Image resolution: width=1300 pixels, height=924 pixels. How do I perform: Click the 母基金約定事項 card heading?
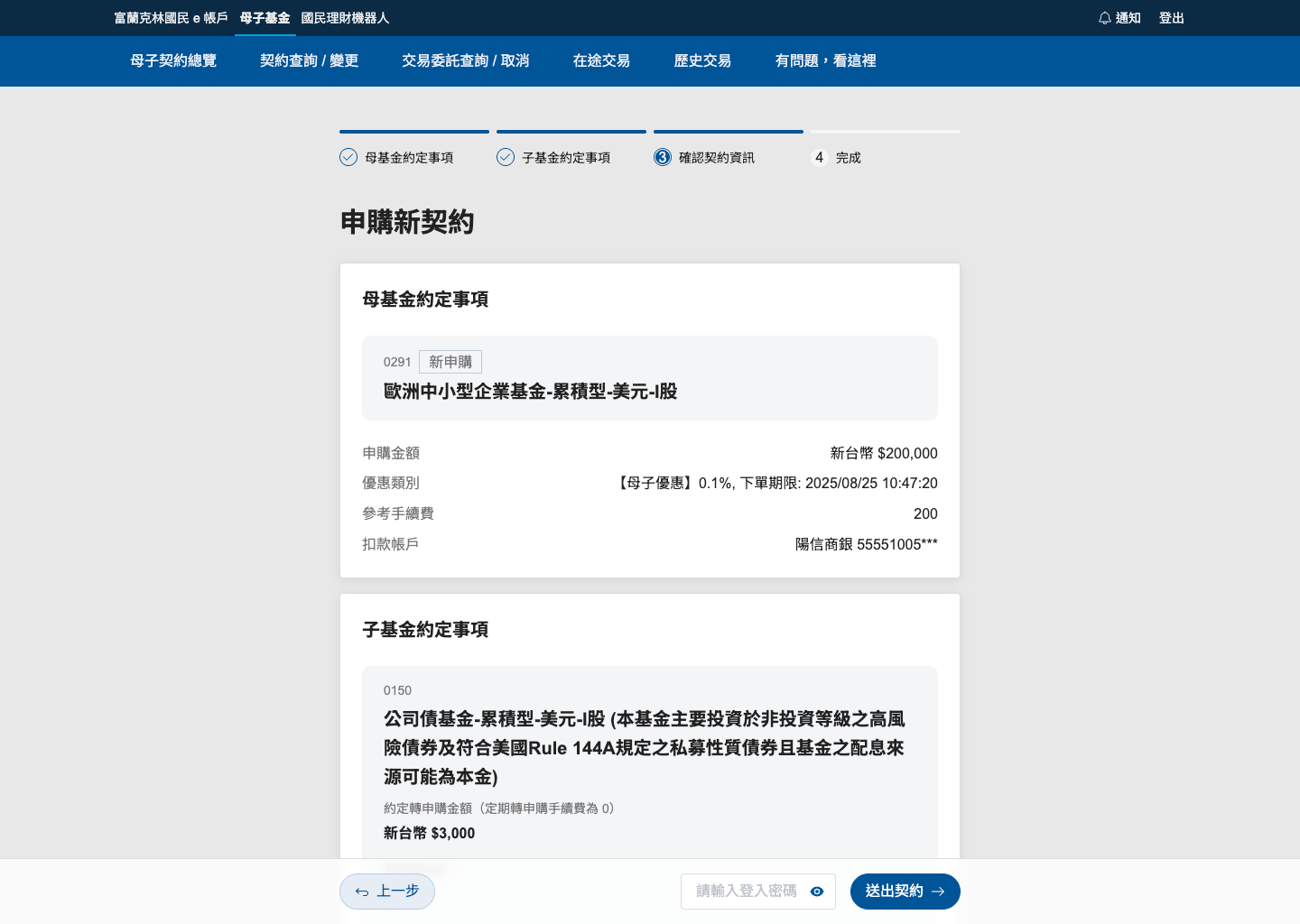click(425, 300)
